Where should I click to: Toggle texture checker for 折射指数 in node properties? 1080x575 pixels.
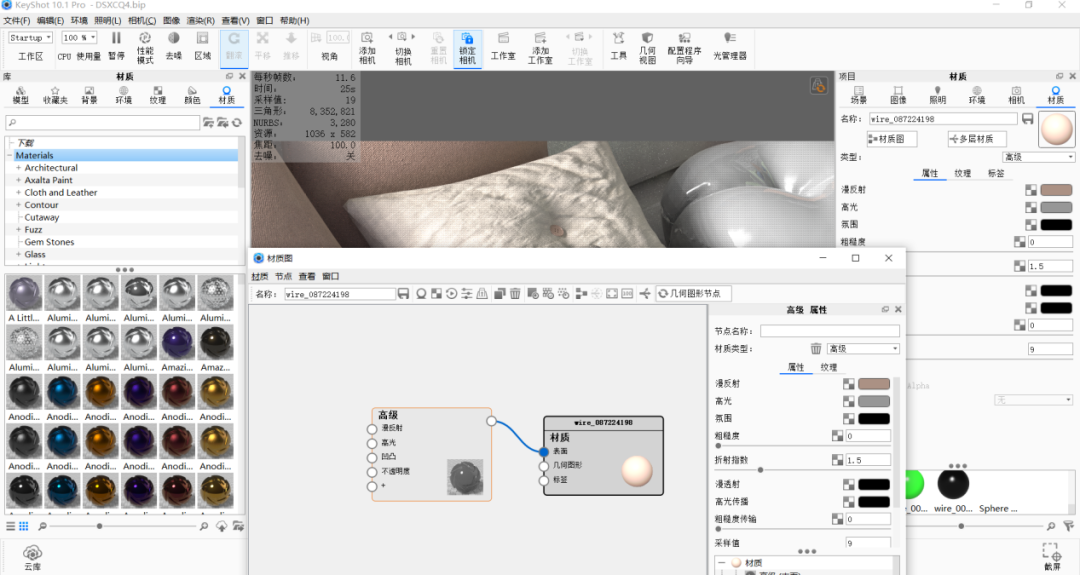[837, 459]
